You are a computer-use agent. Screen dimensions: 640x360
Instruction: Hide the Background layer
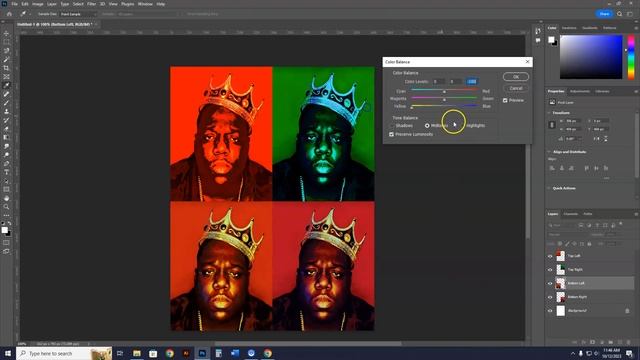[x=550, y=311]
